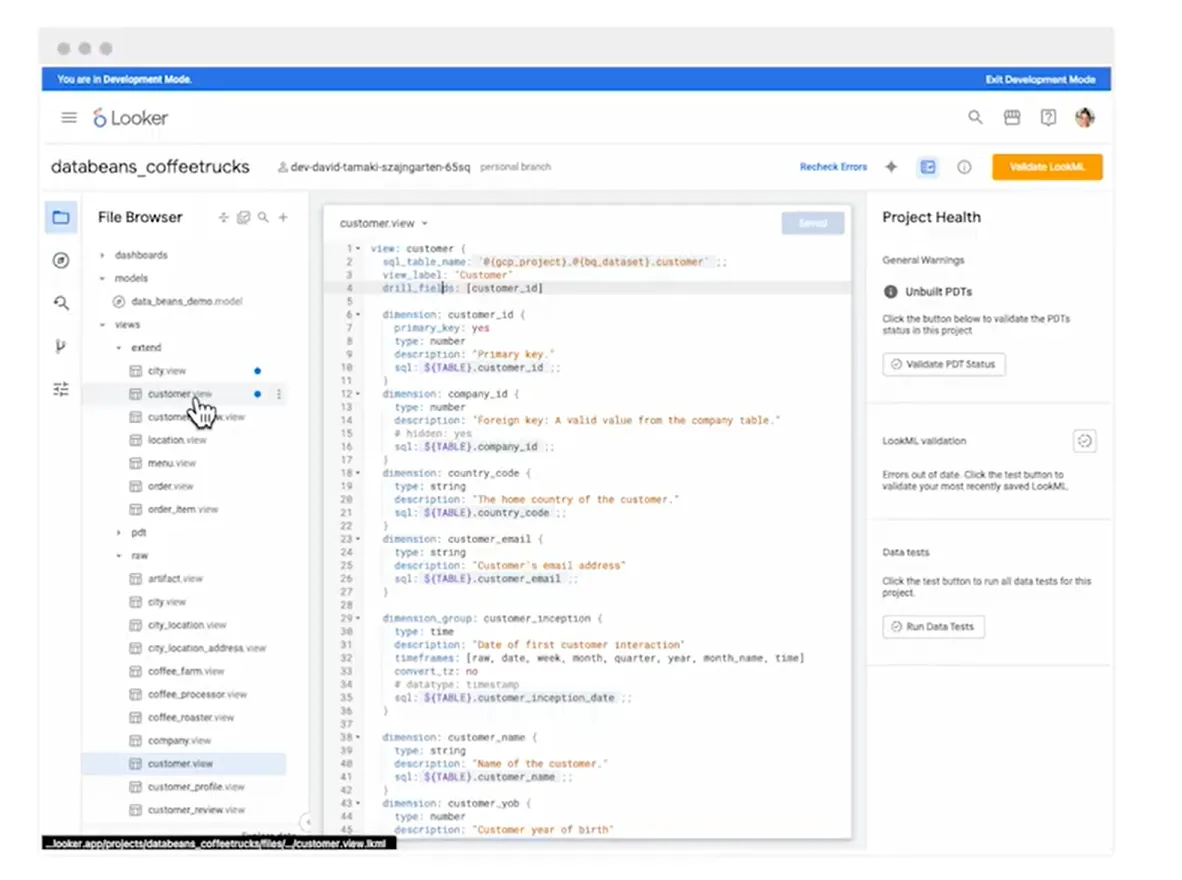Open location.view file

click(177, 440)
